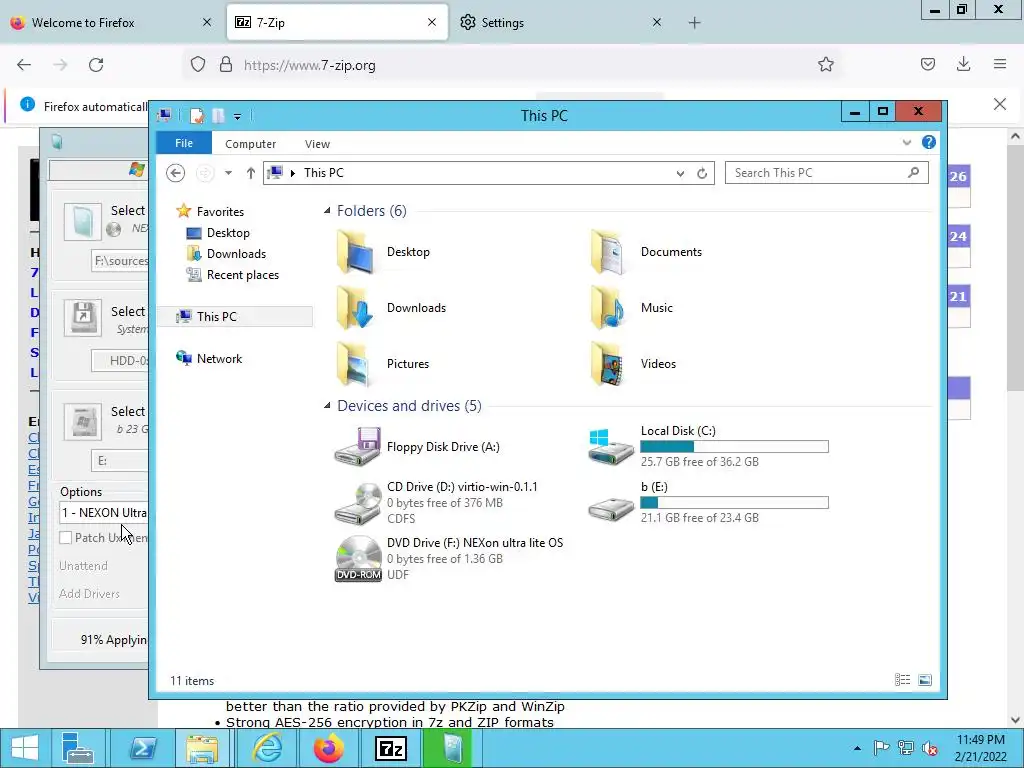1024x768 pixels.
Task: Click the Explorer back arrow
Action: coord(175,173)
